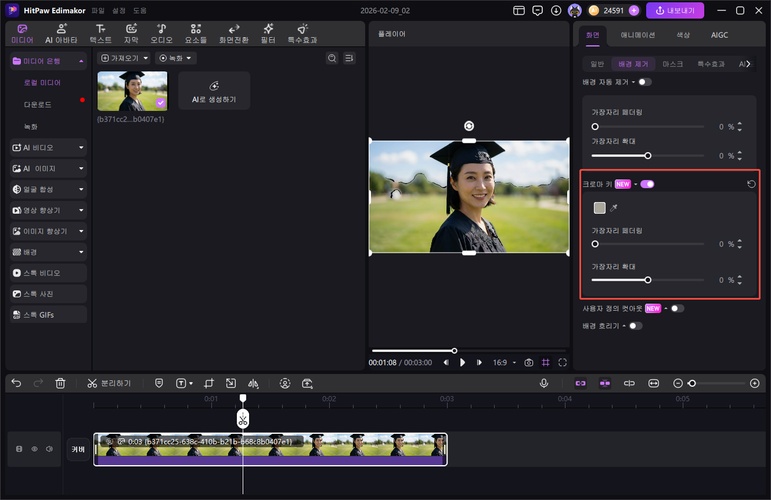Image resolution: width=771 pixels, height=500 pixels.
Task: Select the 필터 (Filter) tool
Action: coord(268,33)
